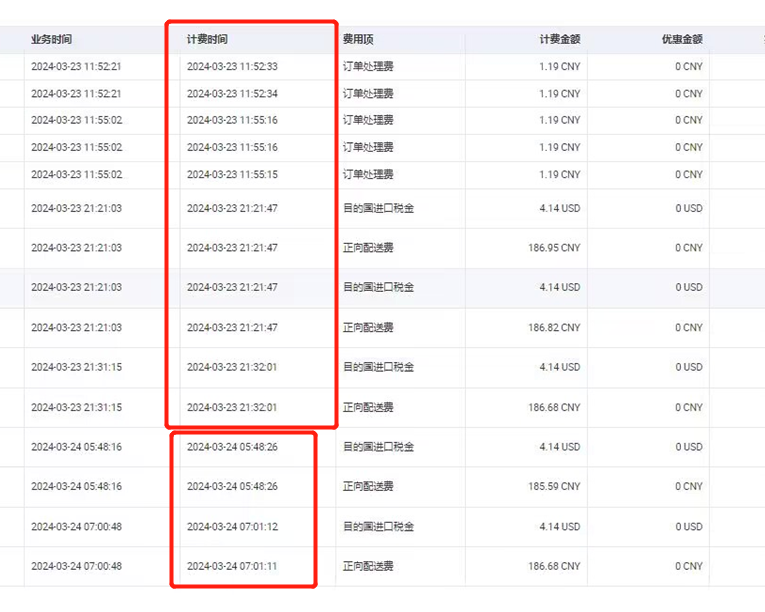Click the 计费金额 column header
The image size is (765, 612).
point(560,39)
